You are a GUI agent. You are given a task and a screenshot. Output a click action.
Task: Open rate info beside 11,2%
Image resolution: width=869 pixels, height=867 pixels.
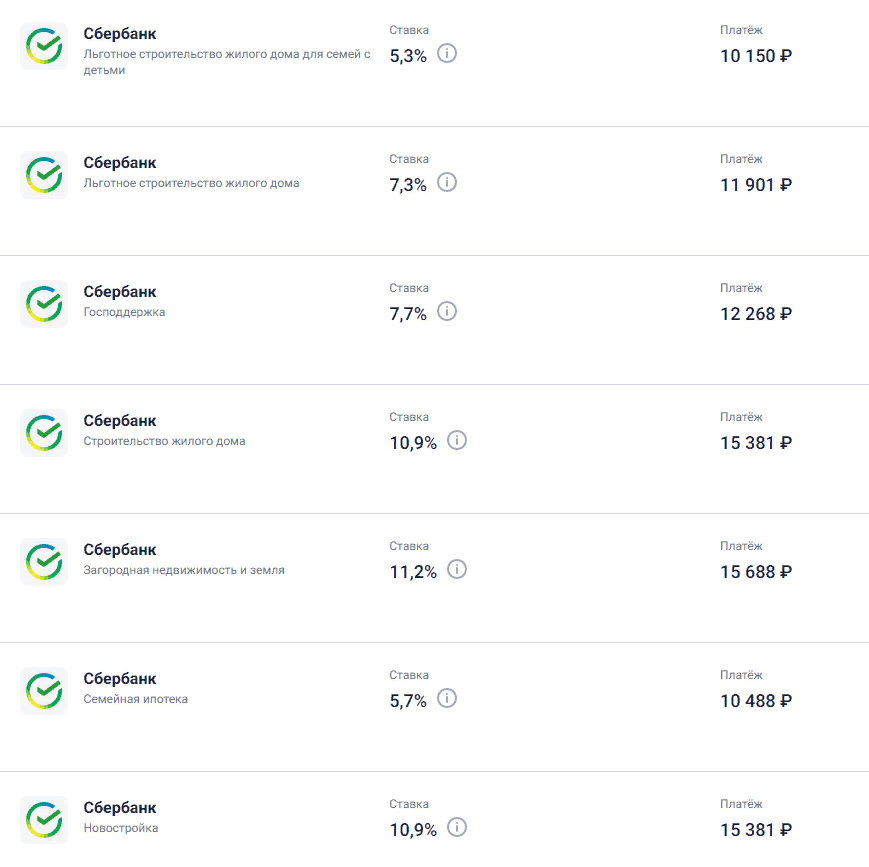pyautogui.click(x=457, y=569)
